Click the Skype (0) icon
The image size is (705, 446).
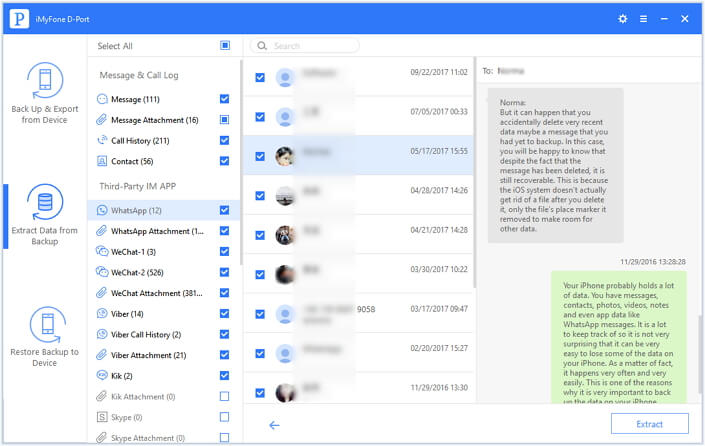[x=102, y=417]
